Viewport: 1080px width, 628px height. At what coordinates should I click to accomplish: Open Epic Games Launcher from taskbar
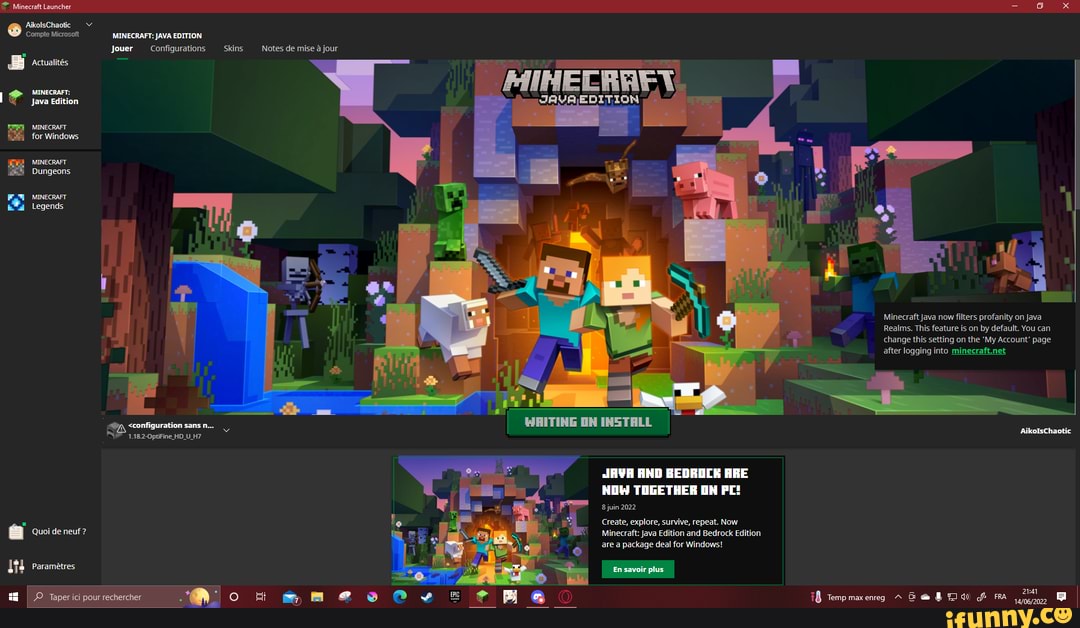(x=453, y=597)
